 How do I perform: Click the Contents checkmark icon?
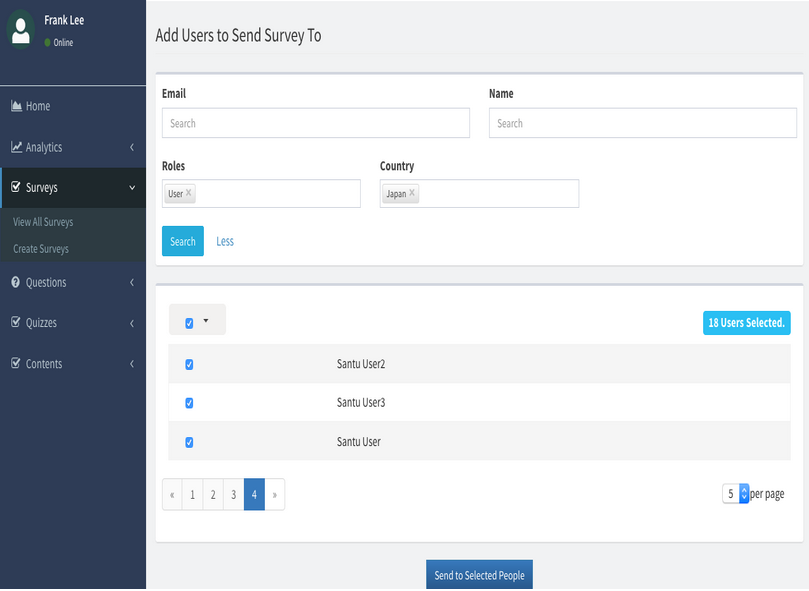(16, 364)
